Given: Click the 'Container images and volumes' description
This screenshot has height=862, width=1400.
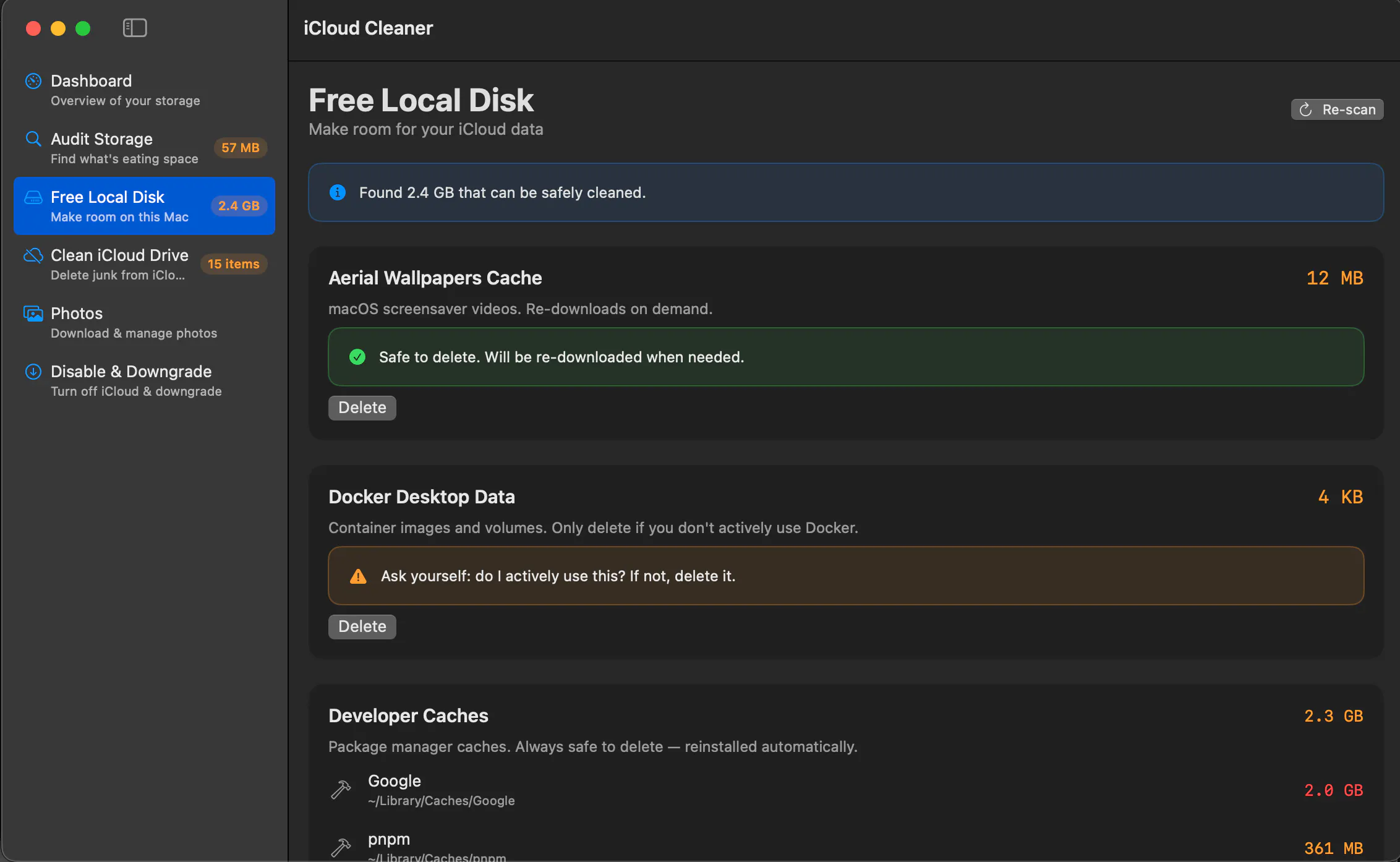Looking at the screenshot, I should pos(594,528).
